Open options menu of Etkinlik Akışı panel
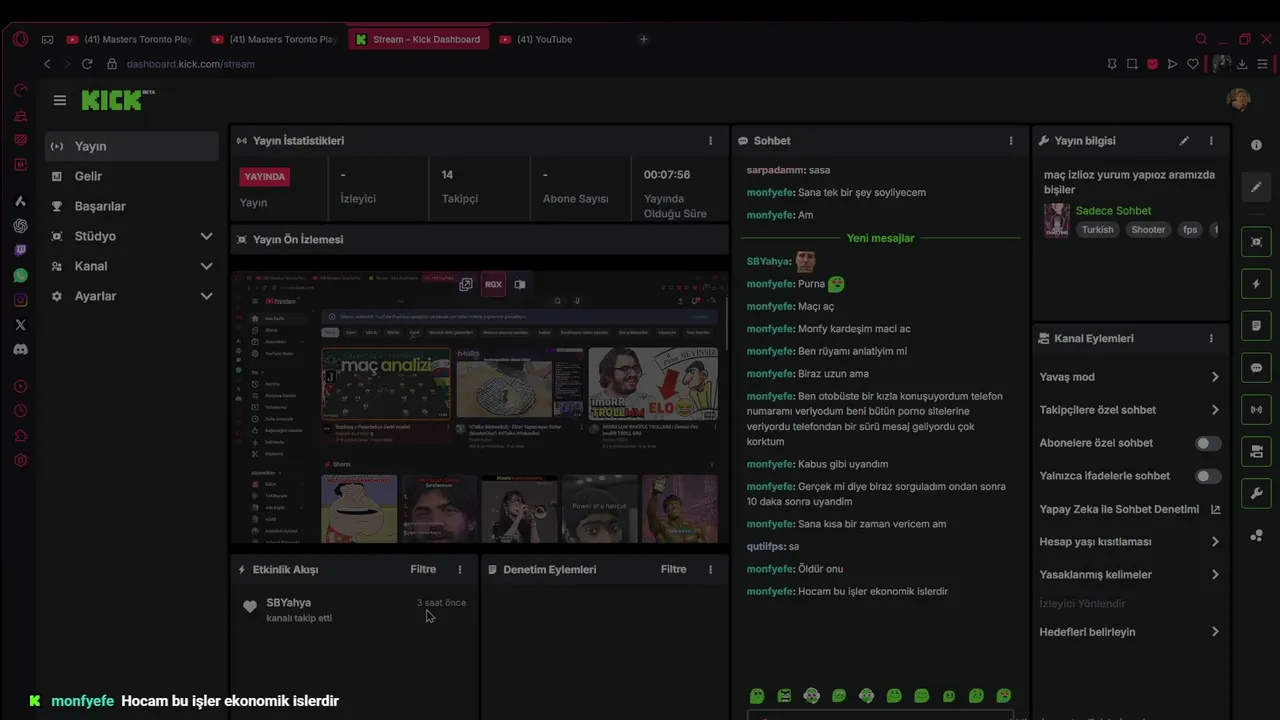The image size is (1280, 720). (460, 570)
